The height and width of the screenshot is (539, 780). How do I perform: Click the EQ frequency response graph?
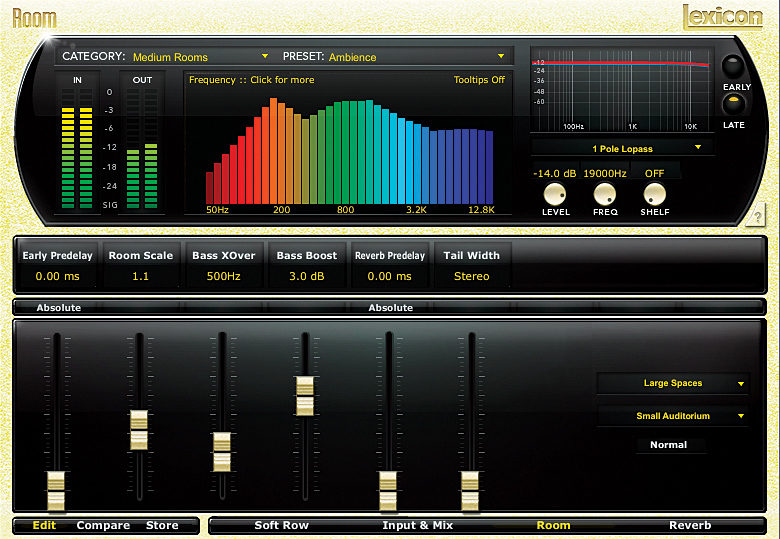pyautogui.click(x=622, y=90)
